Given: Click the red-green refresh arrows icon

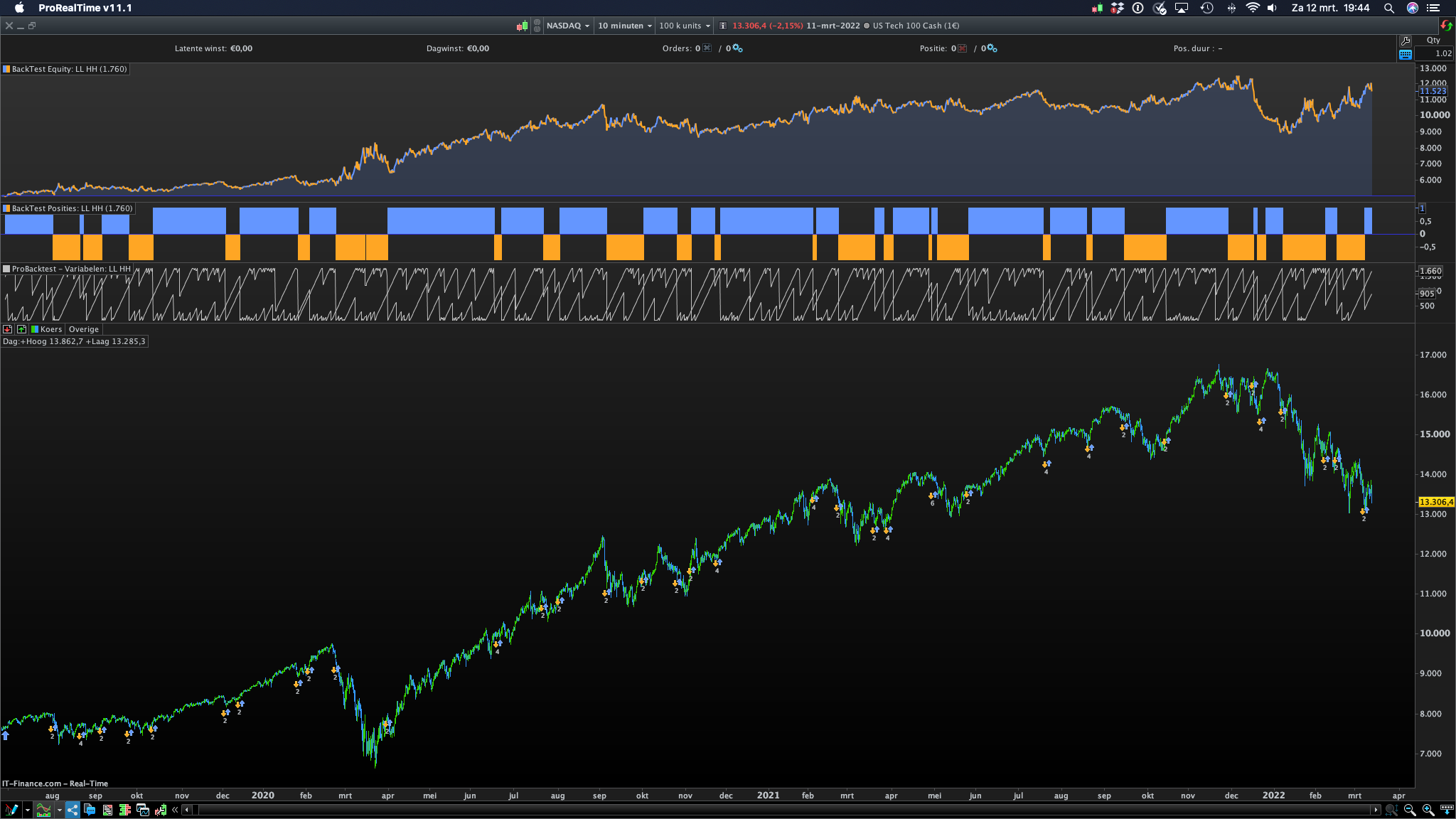Looking at the screenshot, I should coord(1446,26).
